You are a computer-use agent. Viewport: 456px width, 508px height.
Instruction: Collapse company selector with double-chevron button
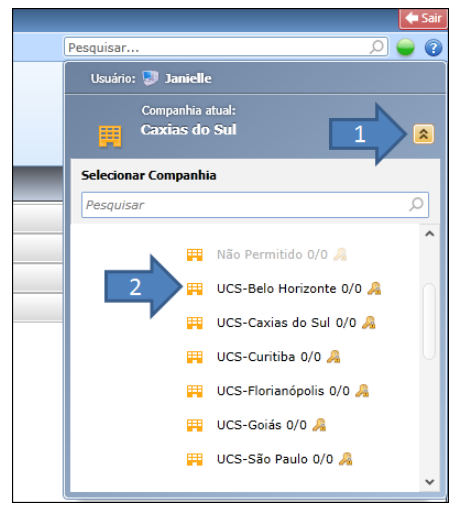424,134
